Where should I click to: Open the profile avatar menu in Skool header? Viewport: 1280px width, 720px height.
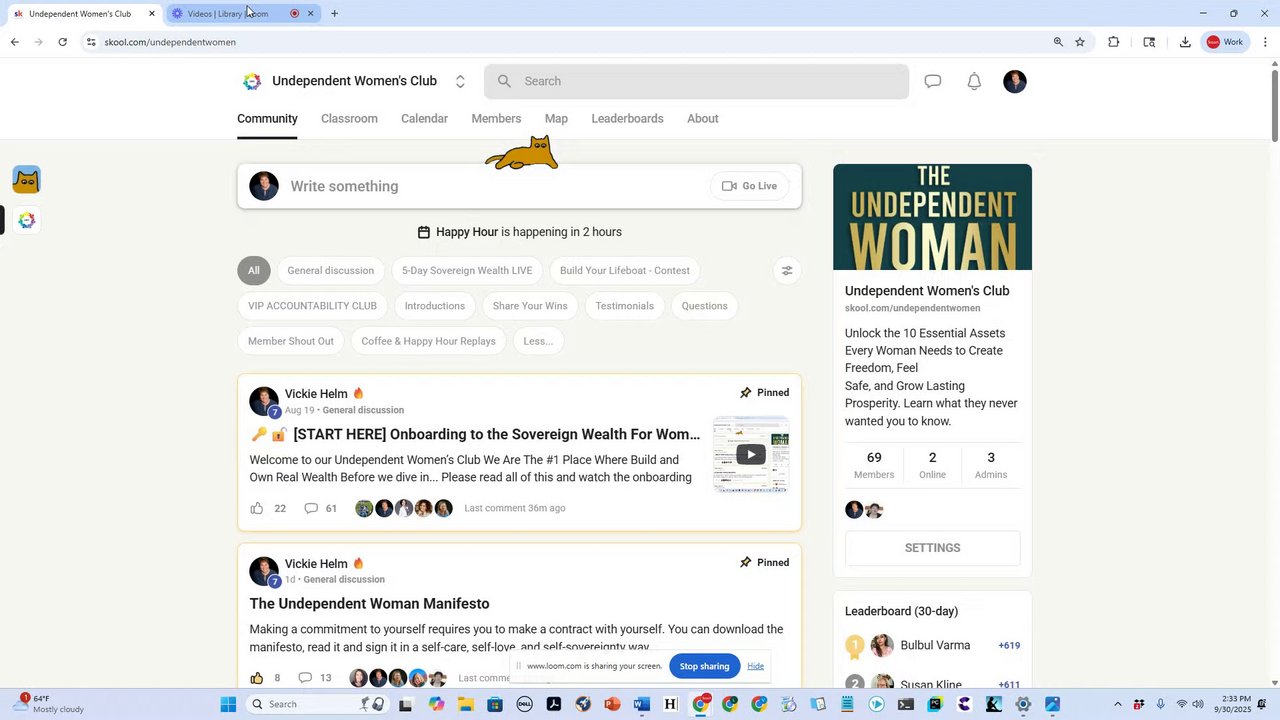pyautogui.click(x=1015, y=81)
